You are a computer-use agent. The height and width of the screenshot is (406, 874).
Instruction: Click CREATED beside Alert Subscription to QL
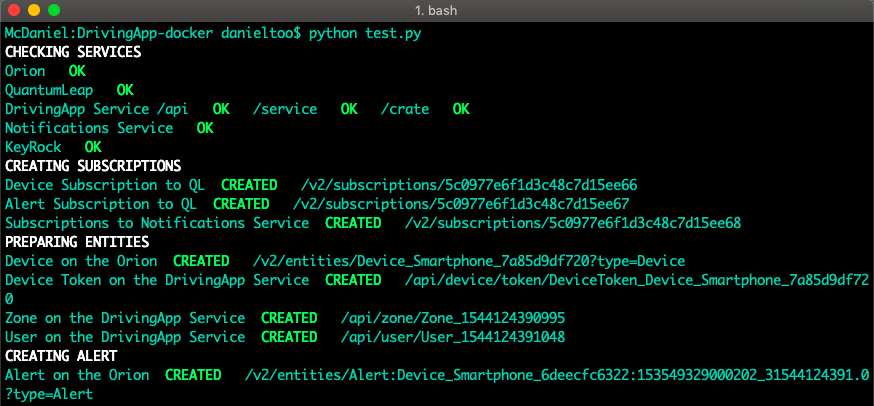click(x=241, y=204)
